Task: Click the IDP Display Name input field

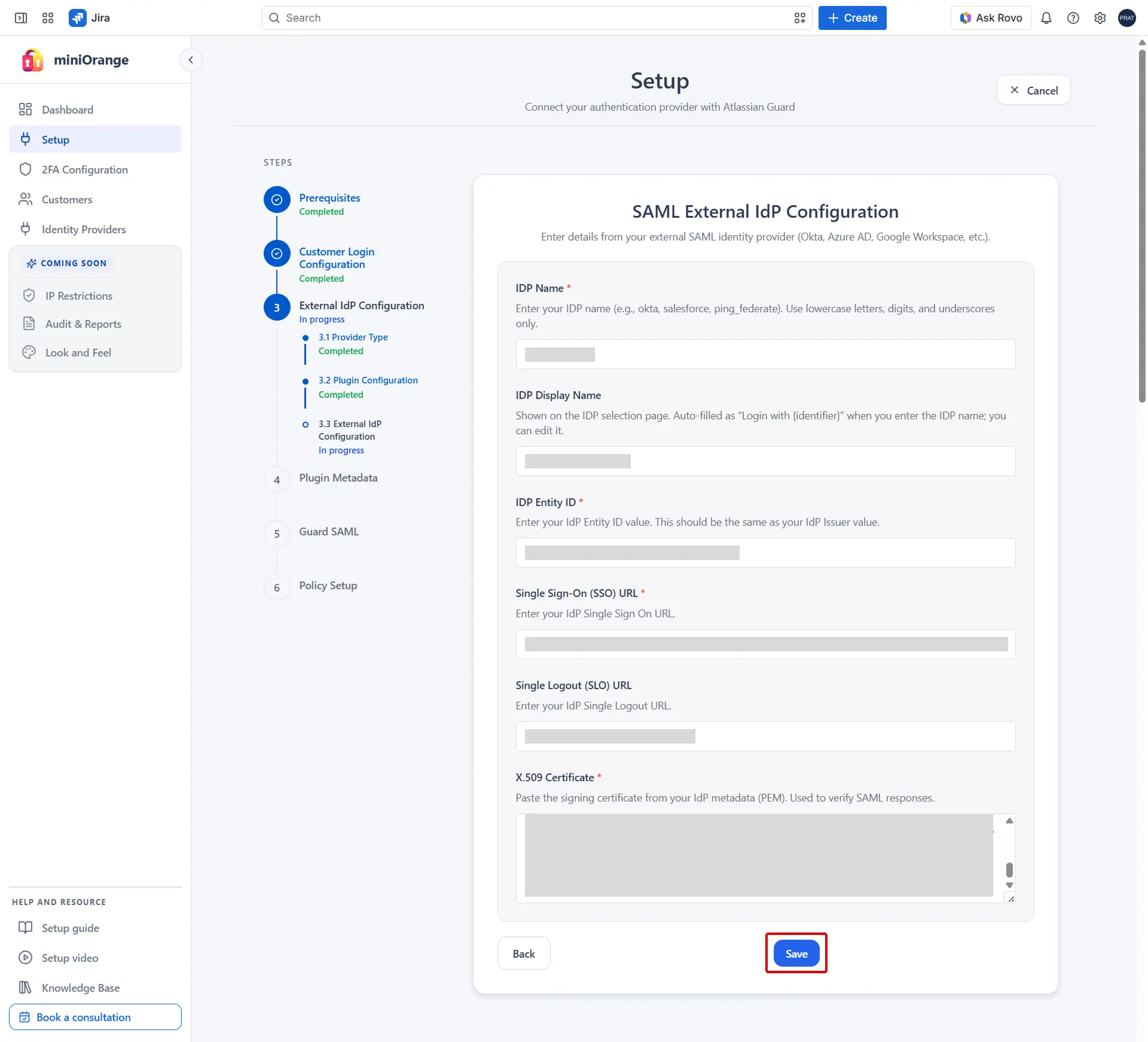Action: (x=765, y=461)
